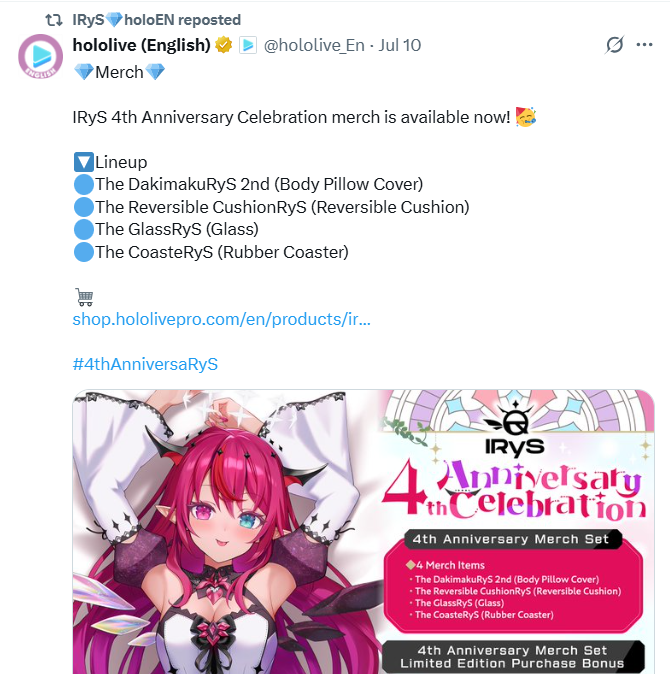Open the IRyS holoEN reposted link
The height and width of the screenshot is (674, 670).
156,20
